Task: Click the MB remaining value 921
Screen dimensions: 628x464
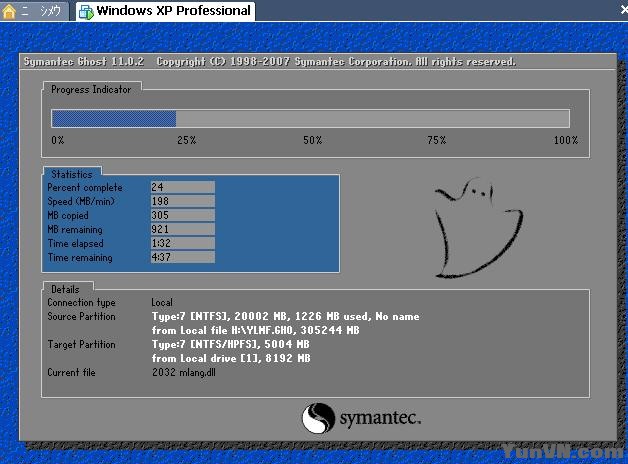Action: tap(183, 229)
